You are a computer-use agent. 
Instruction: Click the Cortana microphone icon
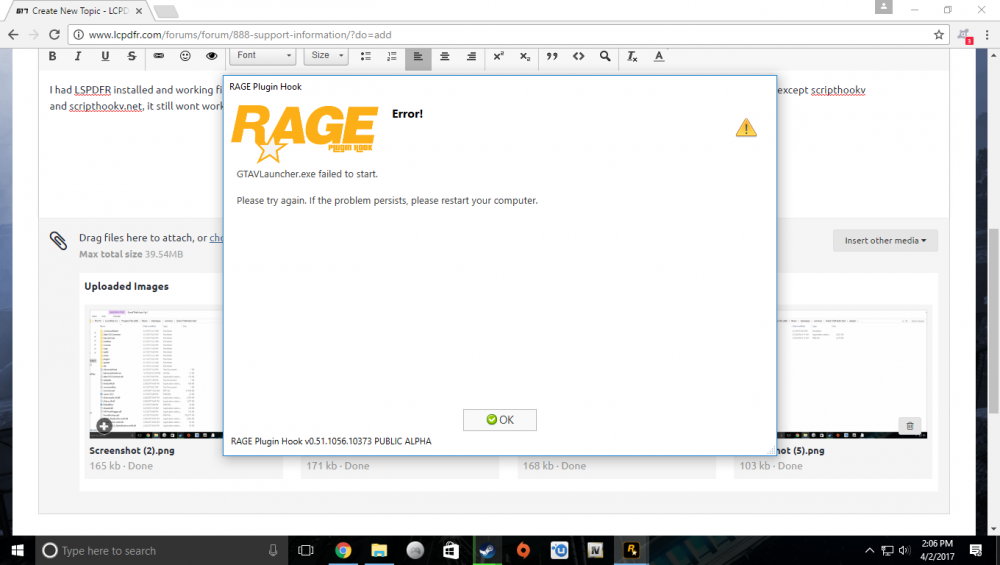(273, 550)
